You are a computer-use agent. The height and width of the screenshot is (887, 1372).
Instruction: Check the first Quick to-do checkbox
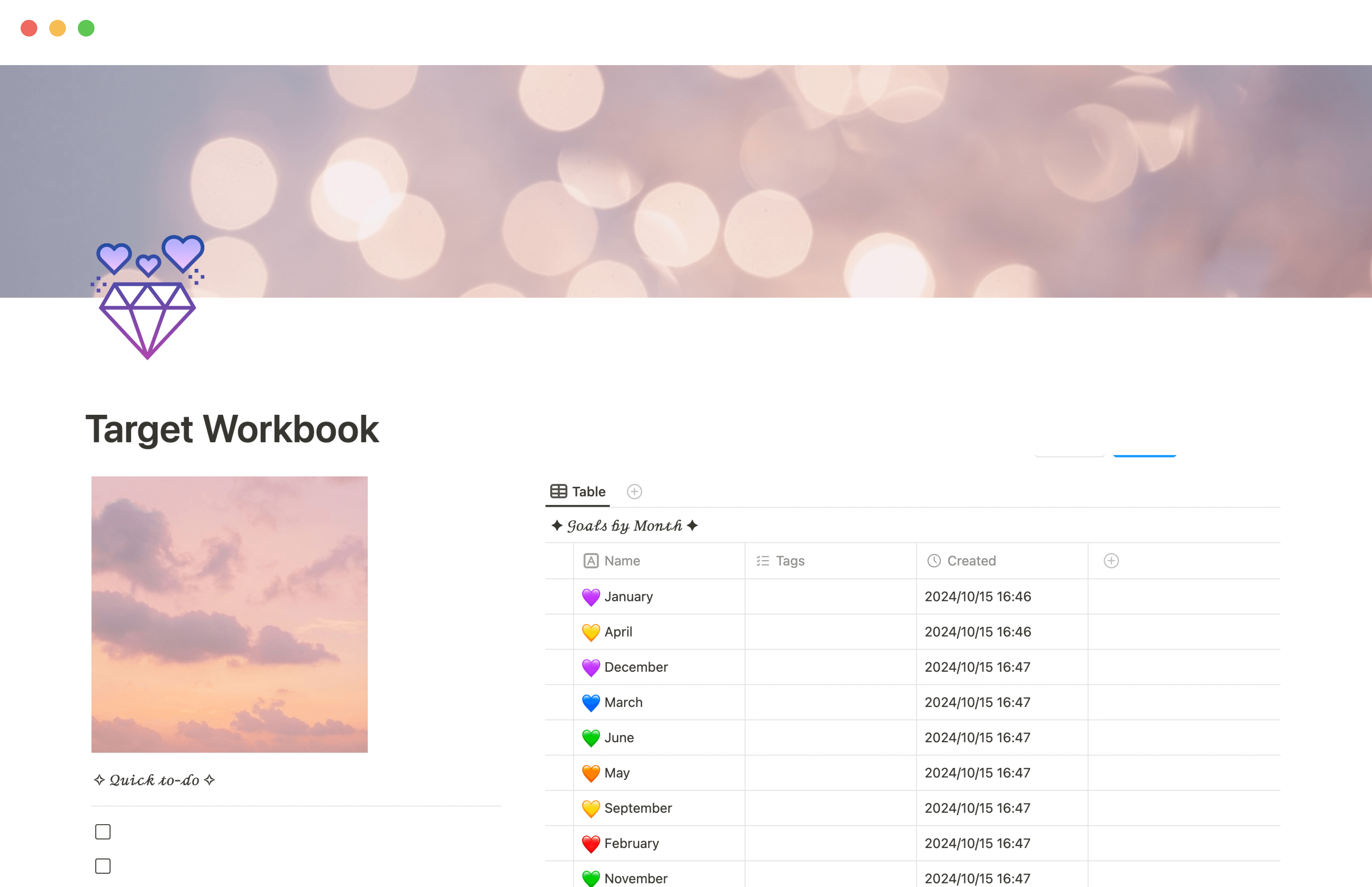[103, 832]
